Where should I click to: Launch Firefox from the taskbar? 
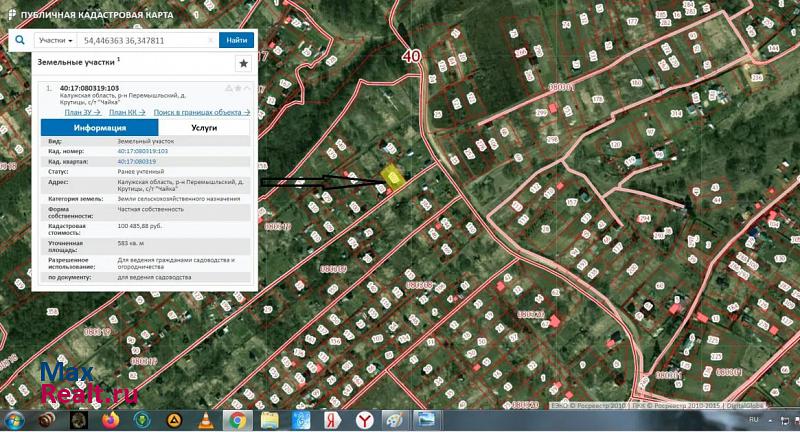(110, 420)
